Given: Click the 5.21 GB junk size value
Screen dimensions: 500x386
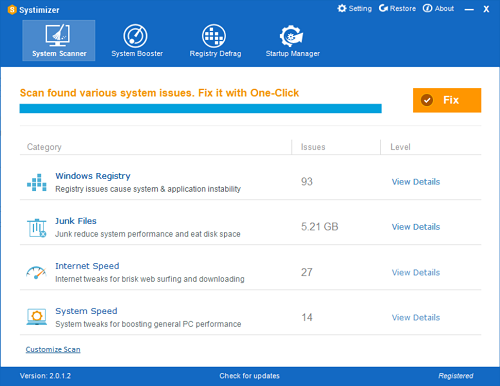Looking at the screenshot, I should tap(320, 227).
